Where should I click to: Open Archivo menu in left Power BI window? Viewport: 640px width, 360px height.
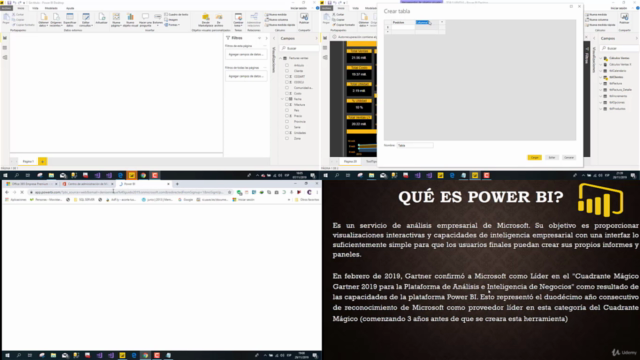[x=6, y=8]
